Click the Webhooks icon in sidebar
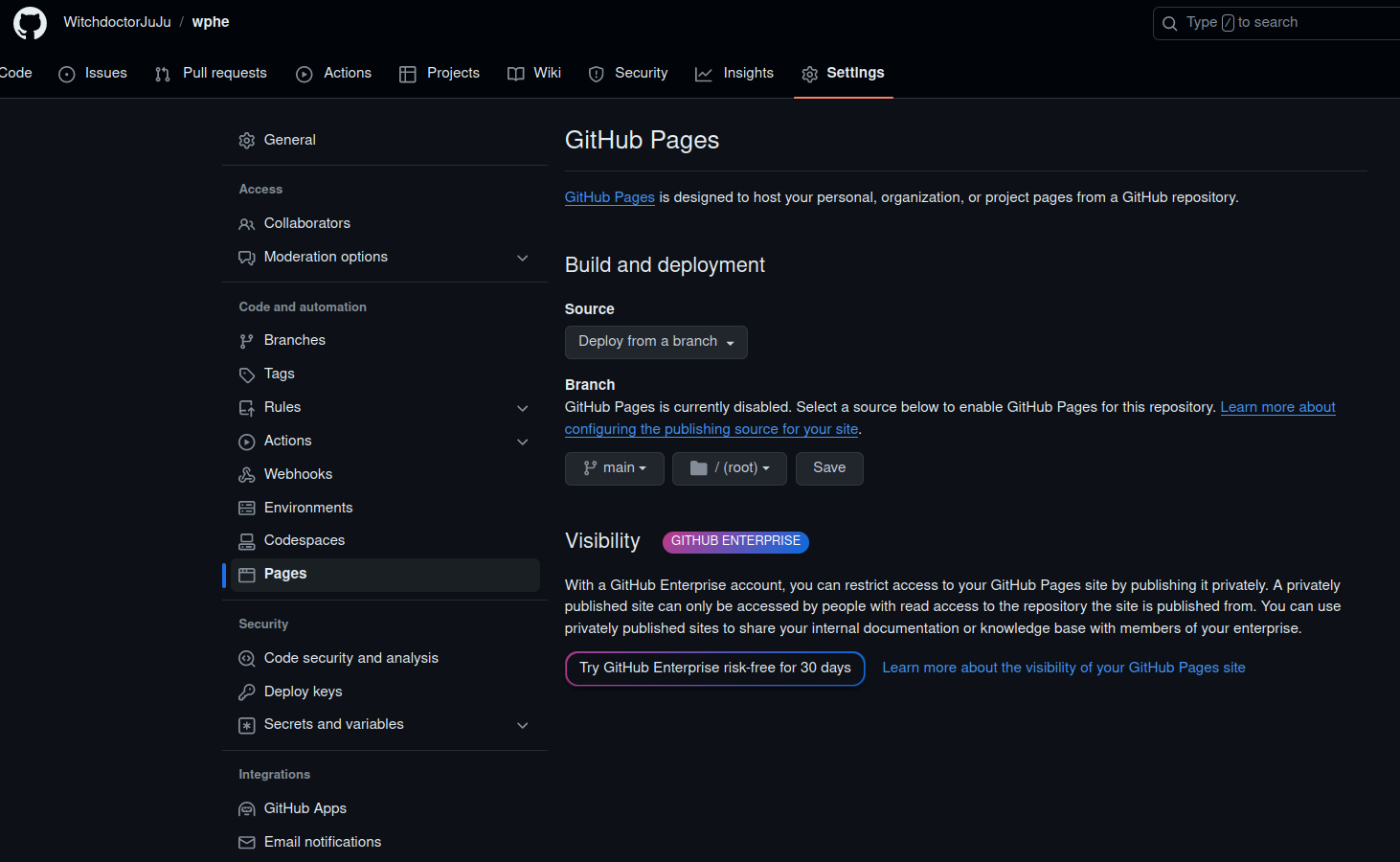 [x=246, y=475]
